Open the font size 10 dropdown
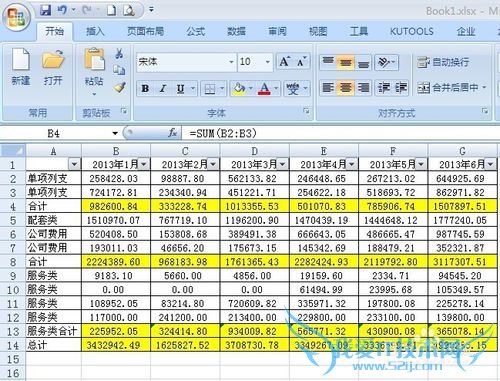The width and height of the screenshot is (500, 381). 267,62
